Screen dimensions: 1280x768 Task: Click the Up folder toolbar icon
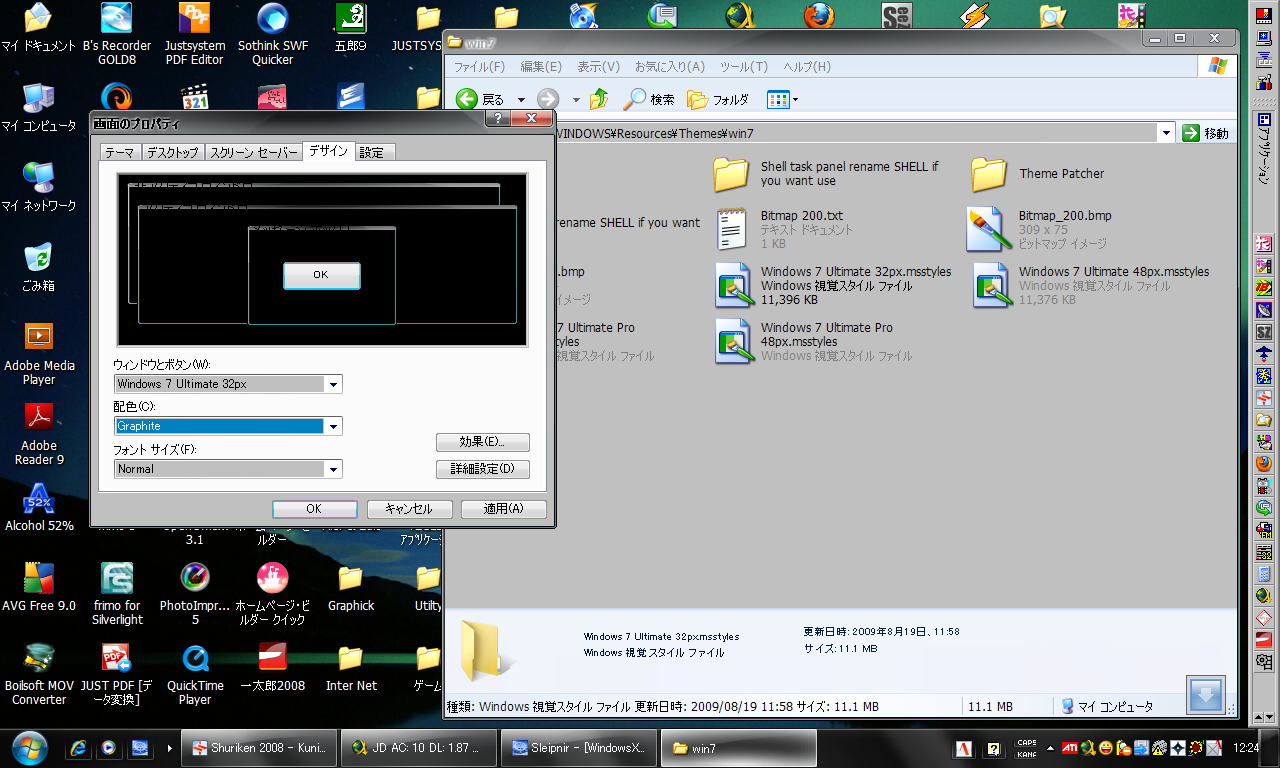(x=599, y=99)
